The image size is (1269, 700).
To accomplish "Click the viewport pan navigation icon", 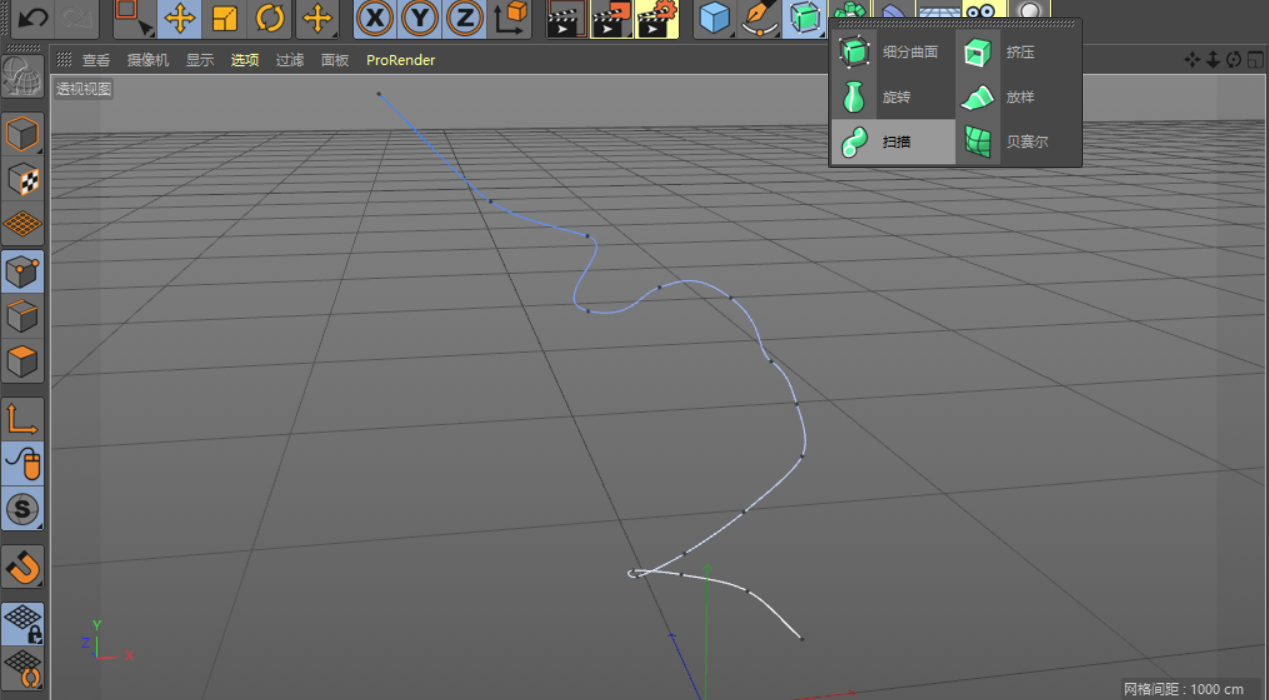I will click(x=1192, y=60).
